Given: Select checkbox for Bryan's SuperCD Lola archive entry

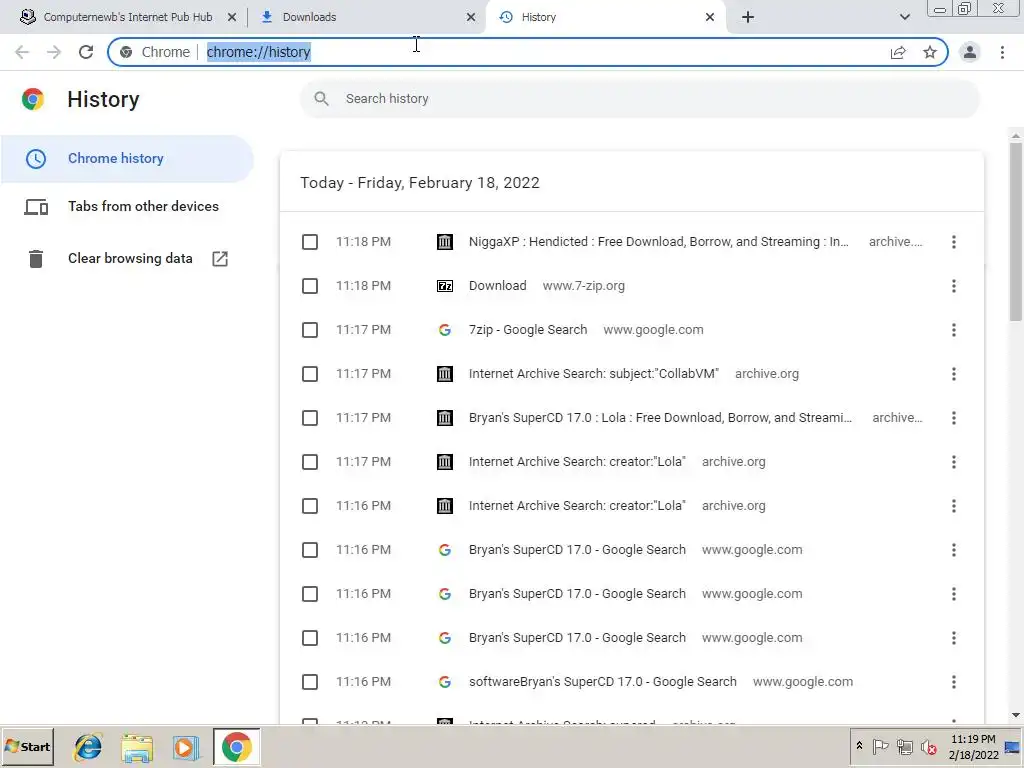Looking at the screenshot, I should pyautogui.click(x=310, y=418).
